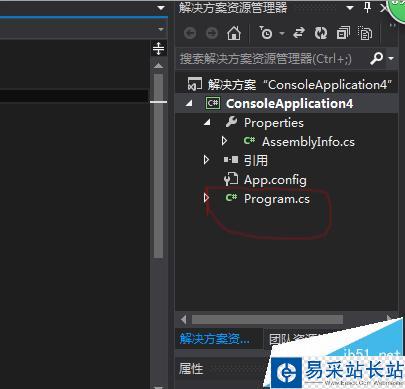
Task: Click the Back navigation arrow in Solution Explorer
Action: pos(190,33)
